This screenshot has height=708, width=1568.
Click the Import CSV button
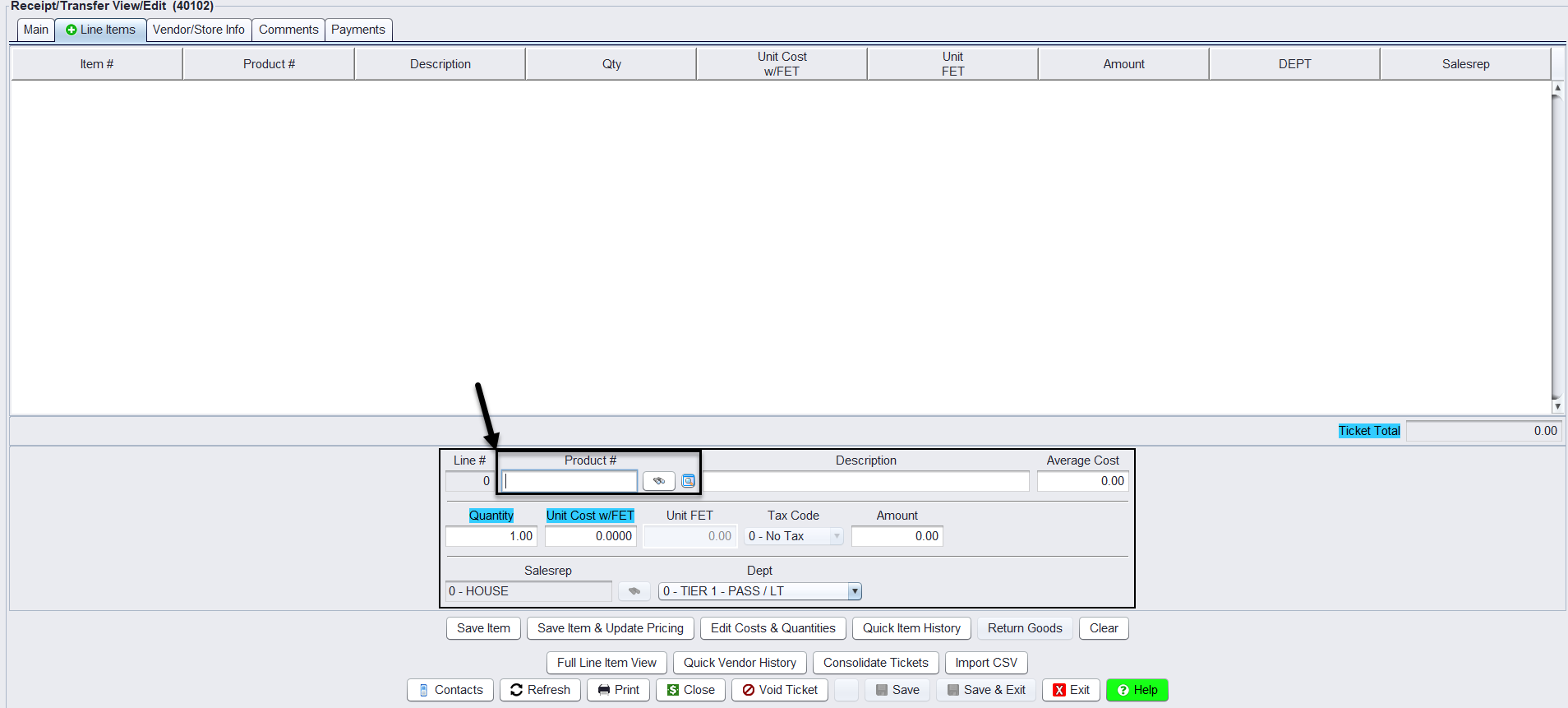click(x=986, y=663)
